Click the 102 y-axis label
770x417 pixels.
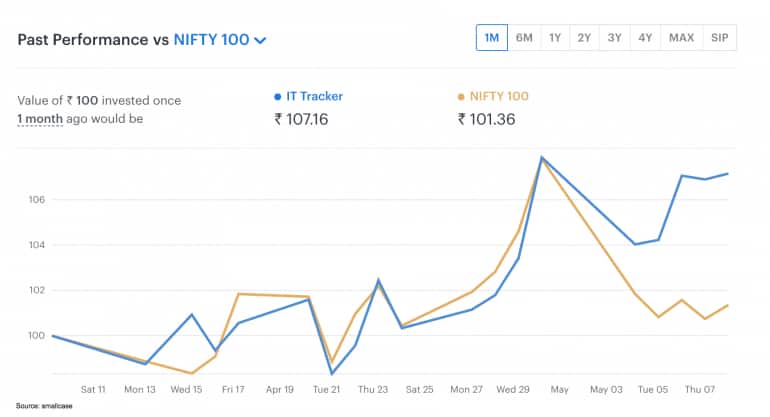click(x=37, y=290)
